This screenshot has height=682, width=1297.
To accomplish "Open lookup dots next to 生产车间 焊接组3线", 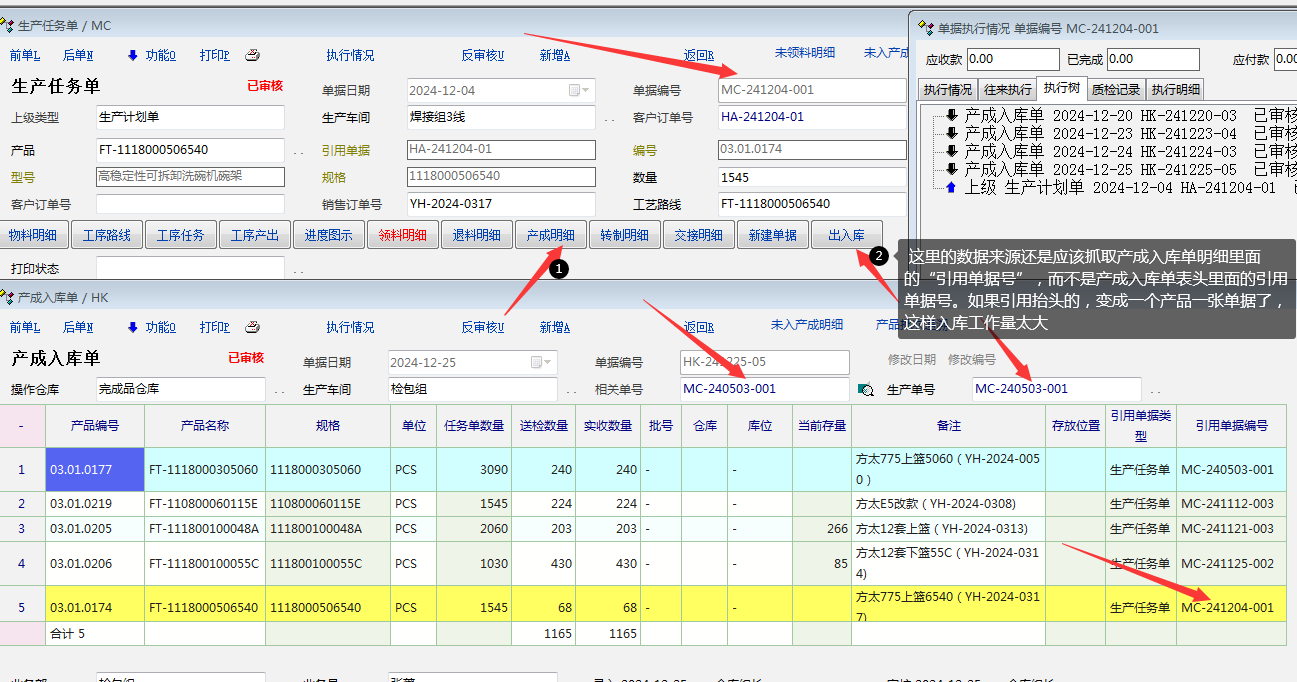I will [609, 118].
